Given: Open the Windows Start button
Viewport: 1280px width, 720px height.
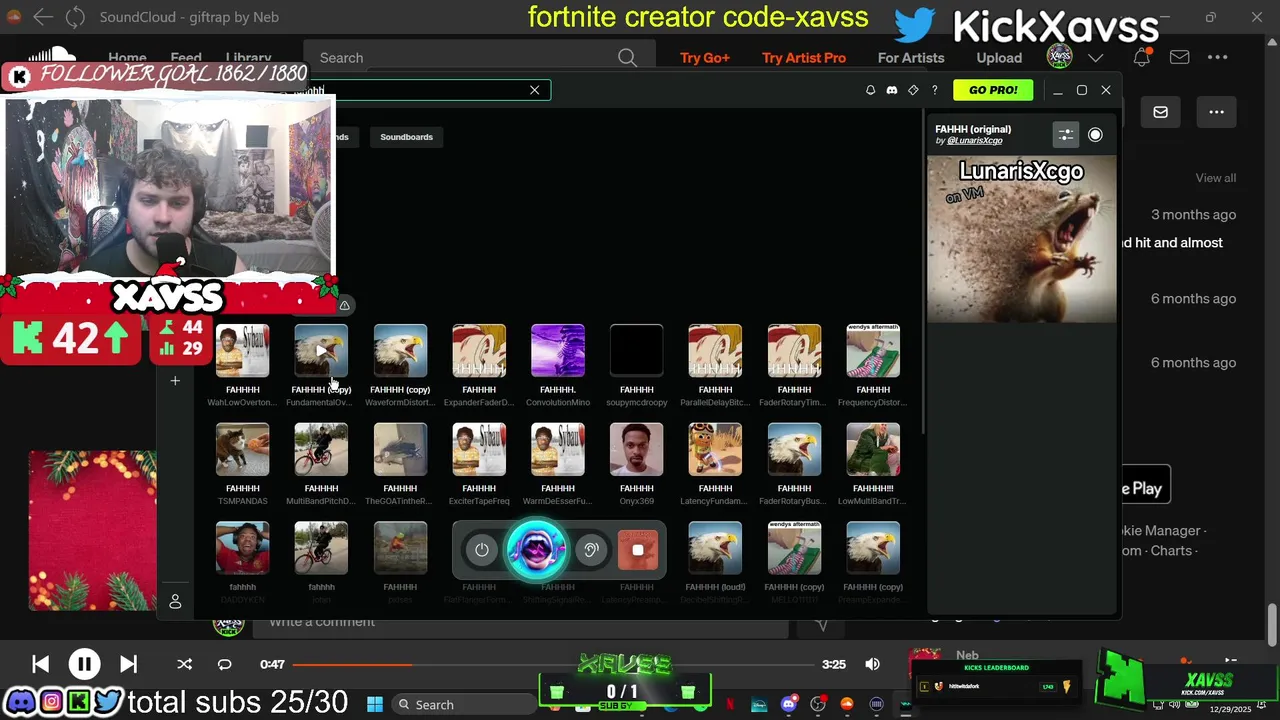Looking at the screenshot, I should (374, 705).
